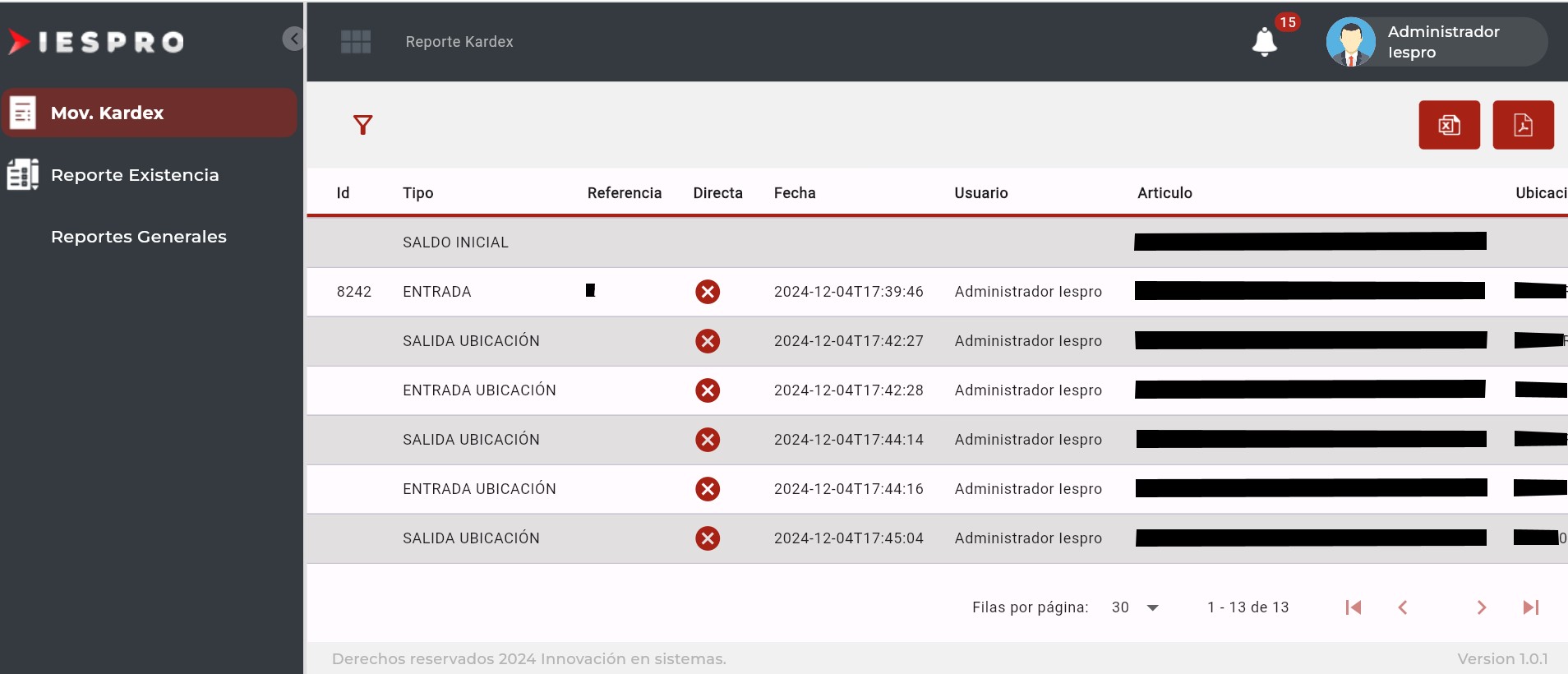Viewport: 1568px width, 674px height.
Task: Export the Kardex report to PDF
Action: (1523, 125)
